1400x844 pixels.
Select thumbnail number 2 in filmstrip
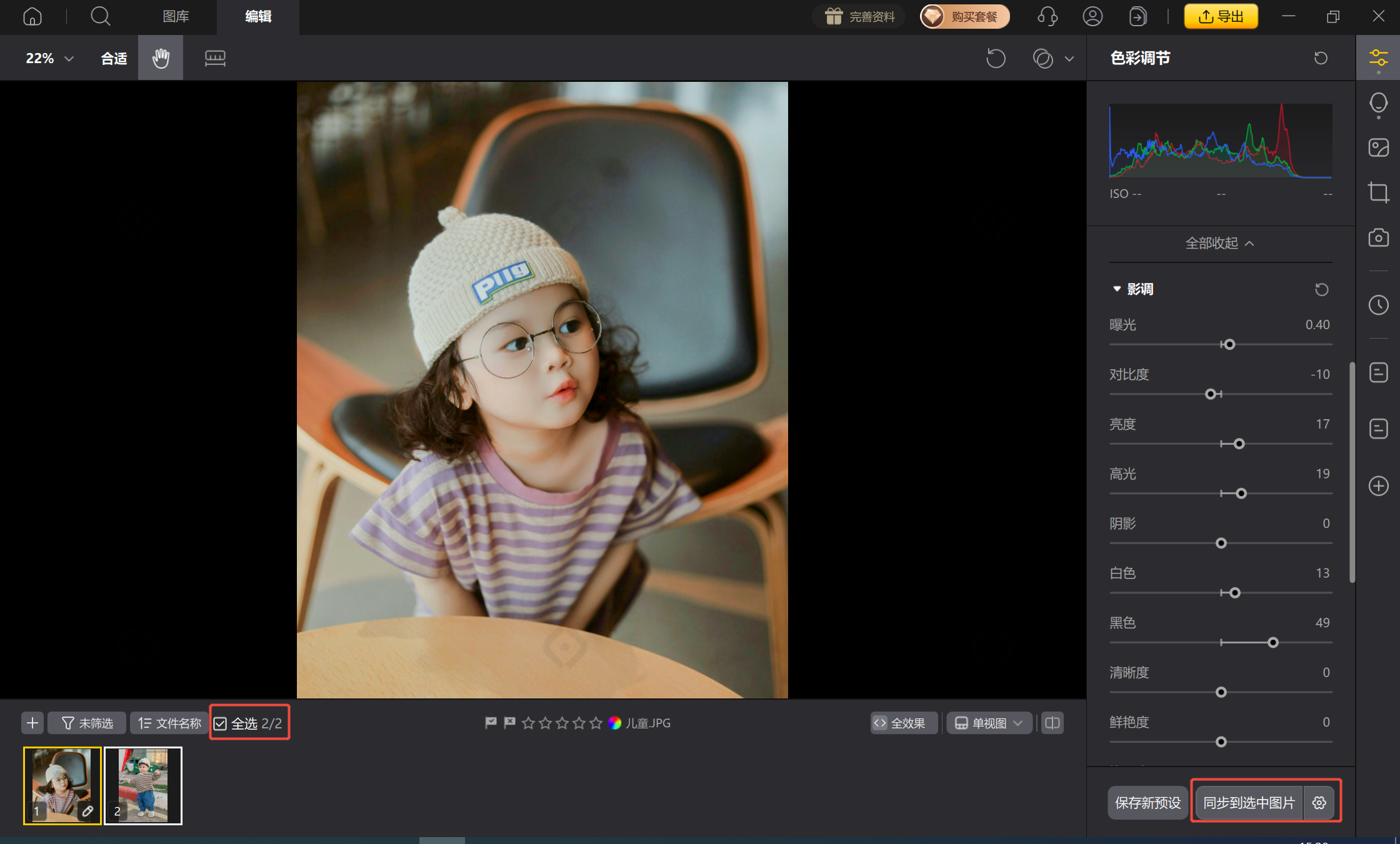pyautogui.click(x=143, y=785)
